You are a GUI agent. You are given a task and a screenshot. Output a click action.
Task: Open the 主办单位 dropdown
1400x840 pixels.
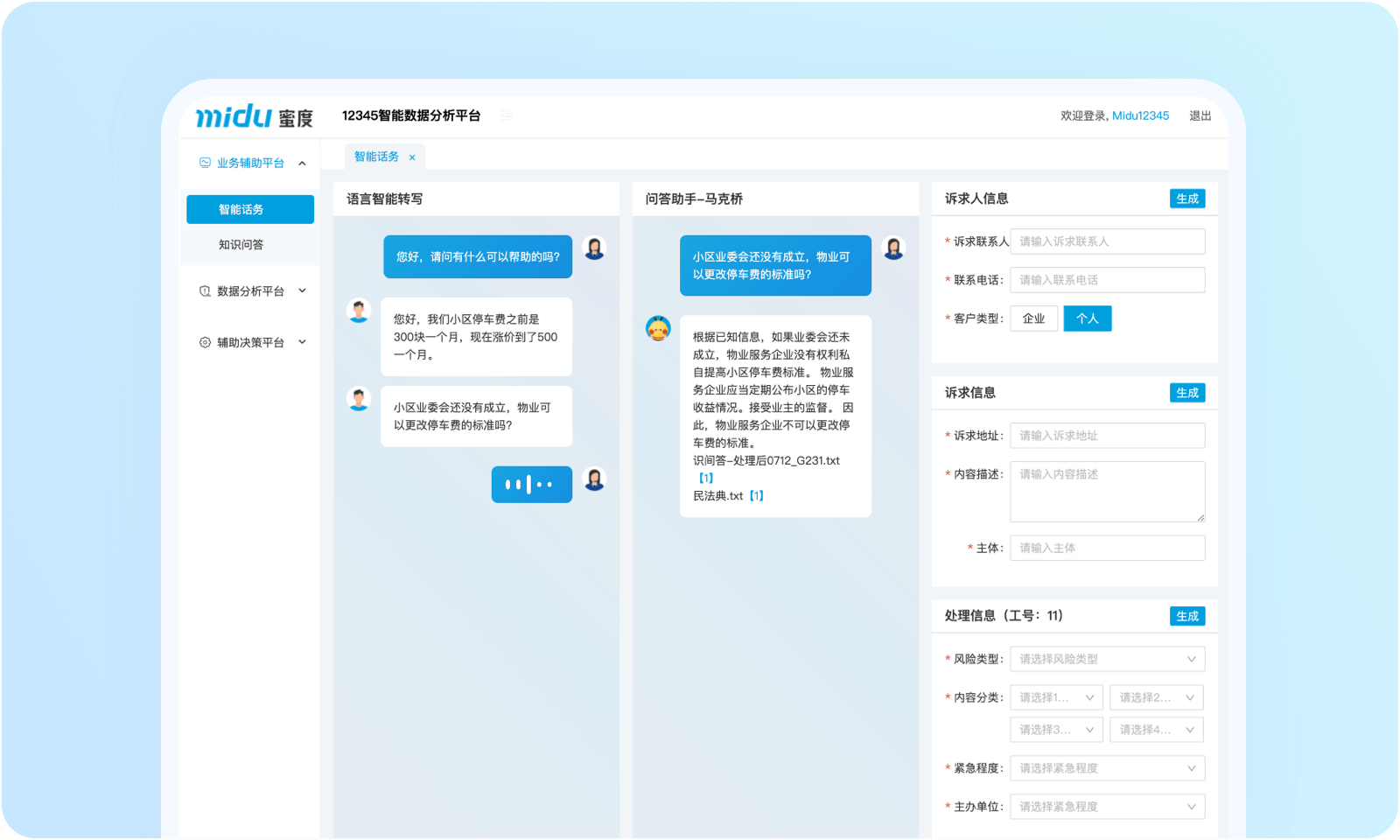click(x=1107, y=807)
